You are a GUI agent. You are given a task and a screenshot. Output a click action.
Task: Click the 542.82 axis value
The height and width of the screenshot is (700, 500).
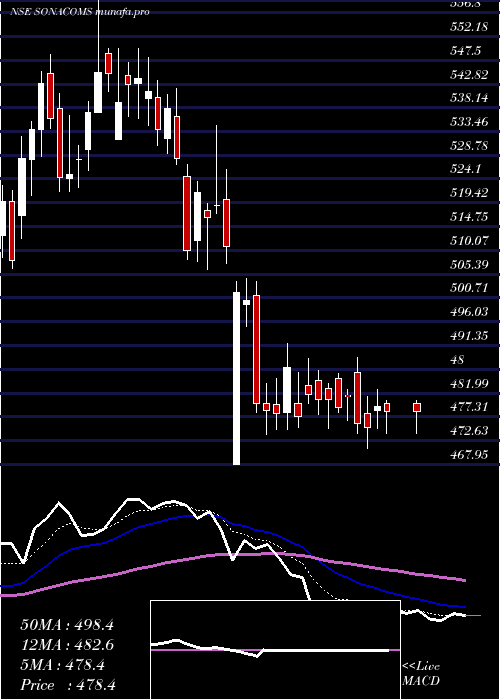(x=469, y=75)
